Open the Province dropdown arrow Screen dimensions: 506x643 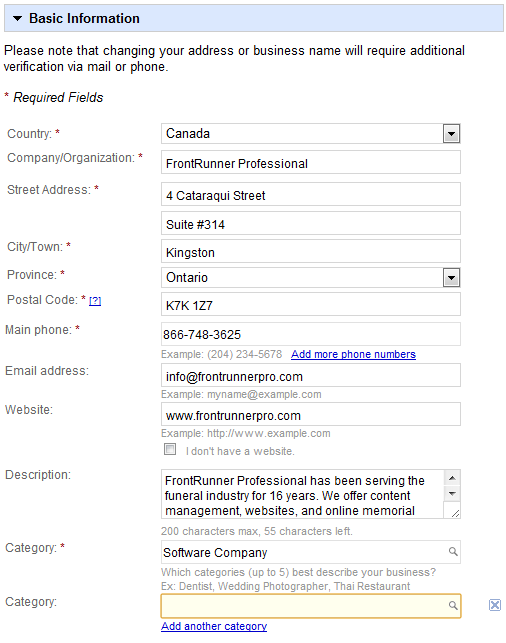point(451,278)
